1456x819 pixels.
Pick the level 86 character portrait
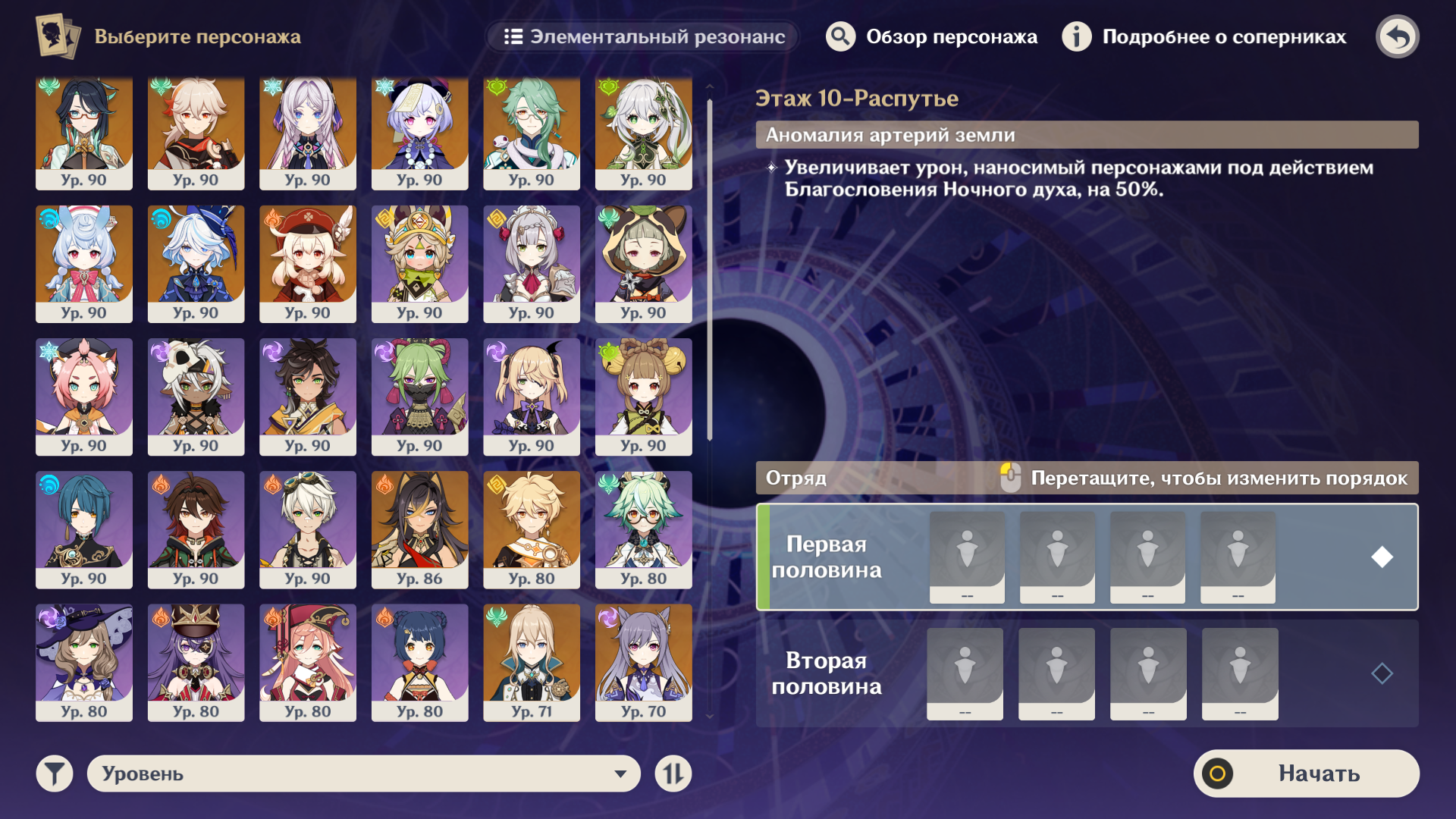tap(419, 529)
